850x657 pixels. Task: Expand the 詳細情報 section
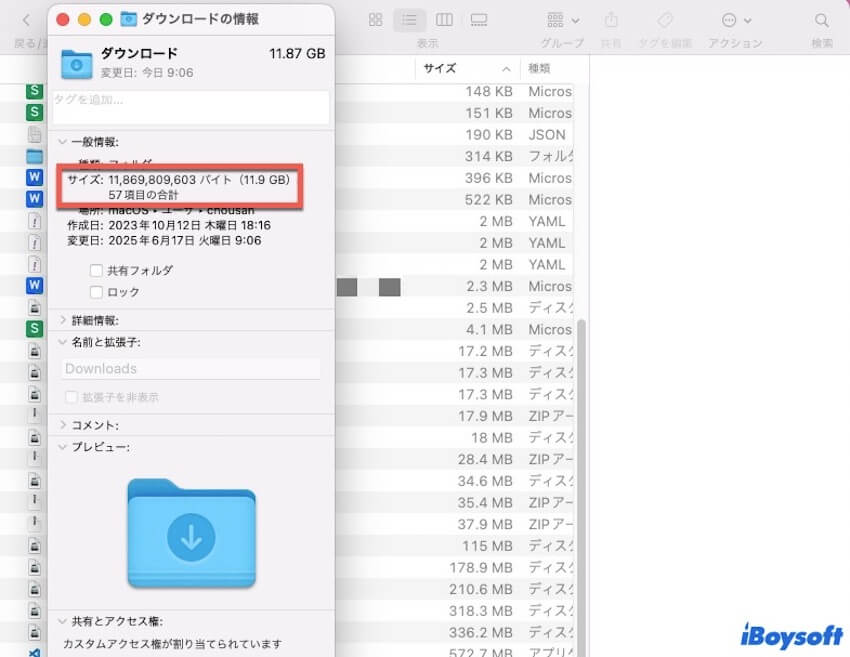click(x=64, y=320)
